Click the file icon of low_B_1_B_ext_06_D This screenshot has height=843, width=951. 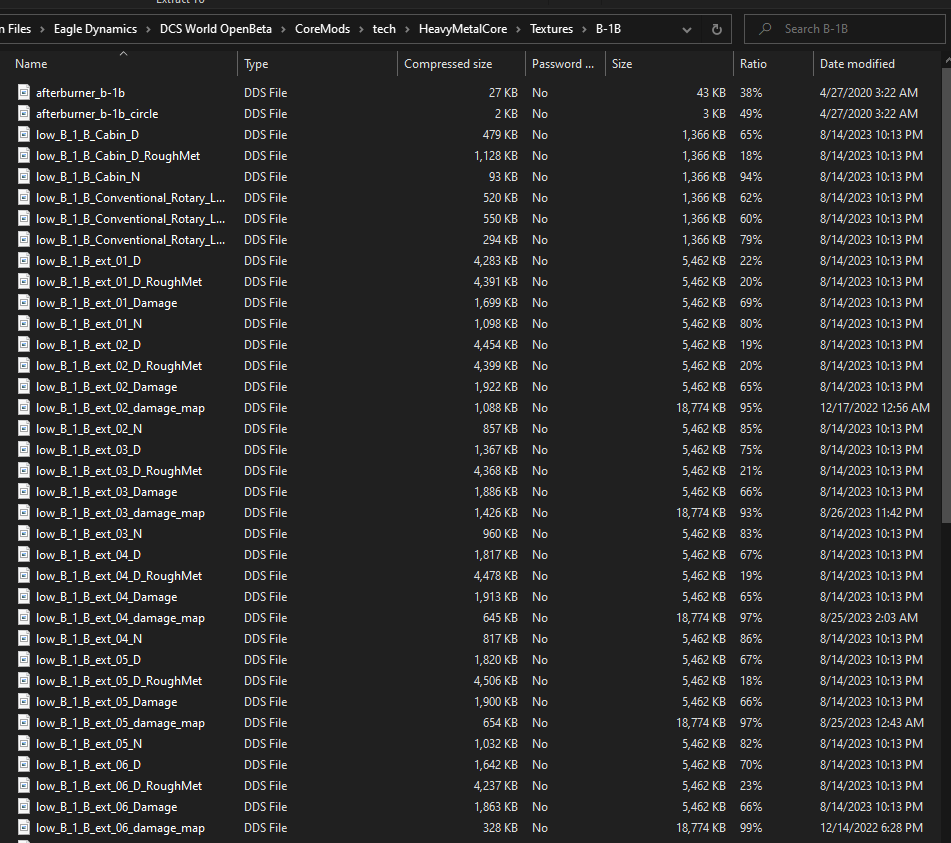pyautogui.click(x=24, y=765)
